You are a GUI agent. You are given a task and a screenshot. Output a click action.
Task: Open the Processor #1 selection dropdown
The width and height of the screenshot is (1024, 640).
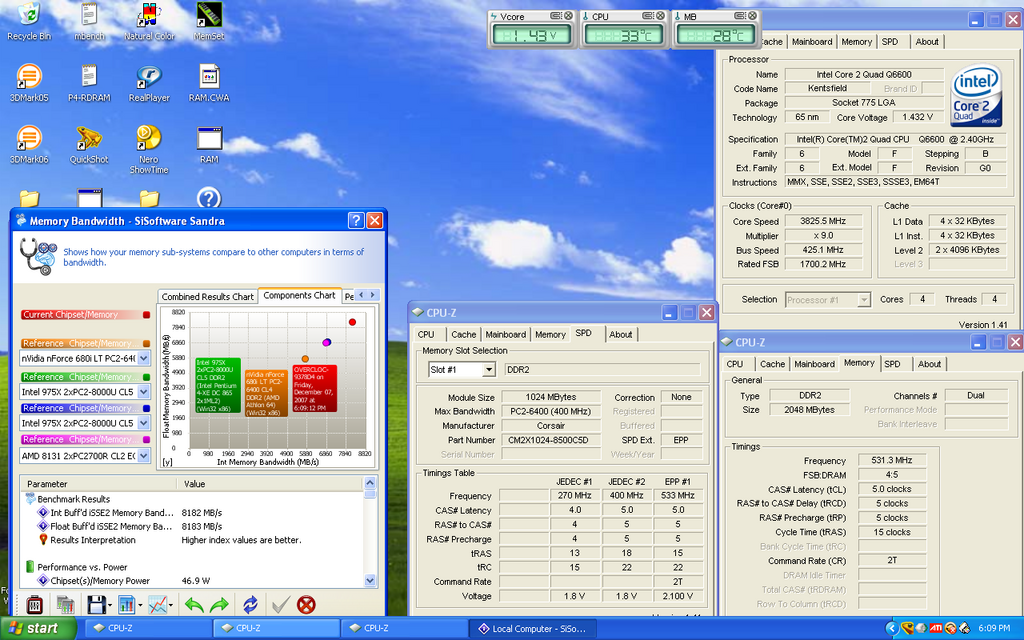864,300
